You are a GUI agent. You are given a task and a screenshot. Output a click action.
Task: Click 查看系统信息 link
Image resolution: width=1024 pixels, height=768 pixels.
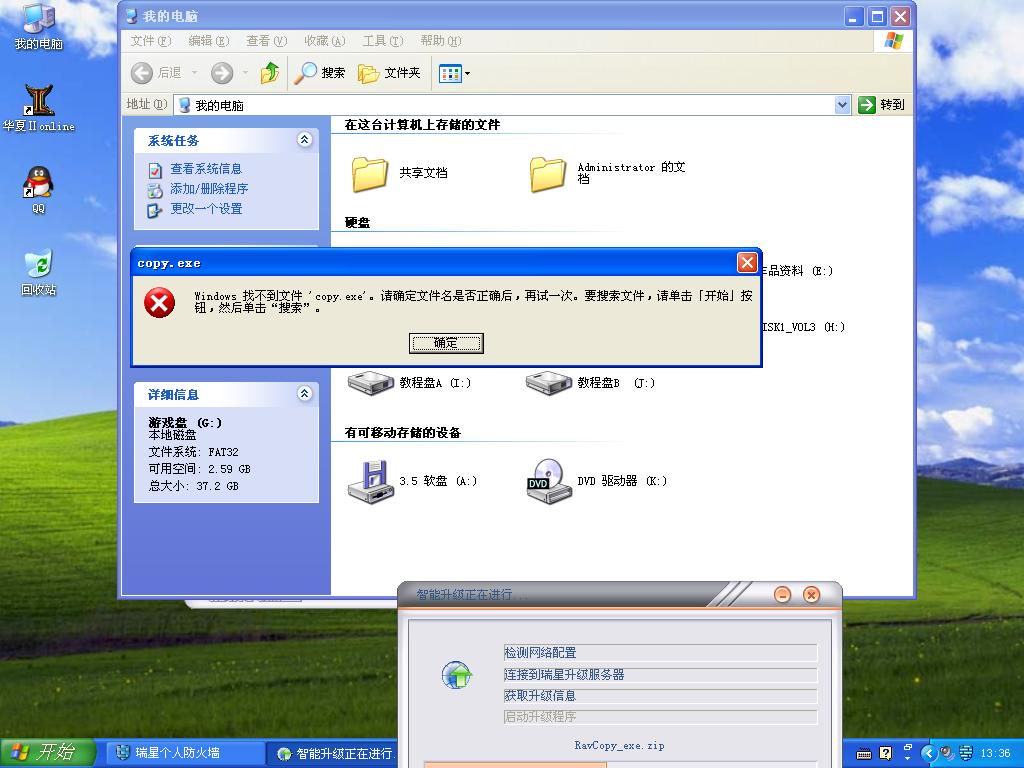point(206,168)
